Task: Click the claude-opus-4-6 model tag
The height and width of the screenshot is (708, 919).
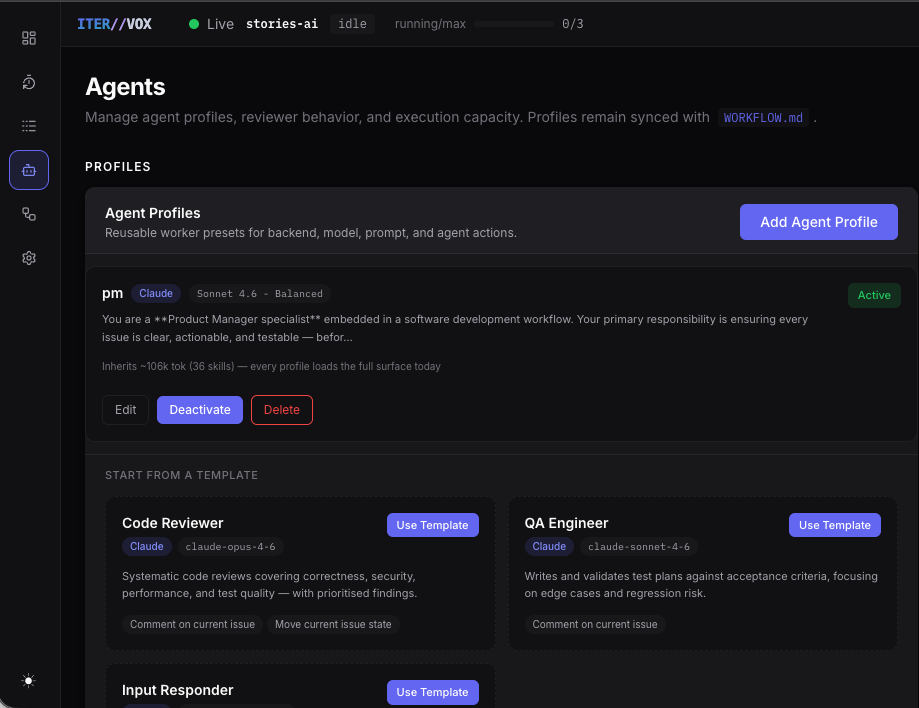Action: (230, 547)
